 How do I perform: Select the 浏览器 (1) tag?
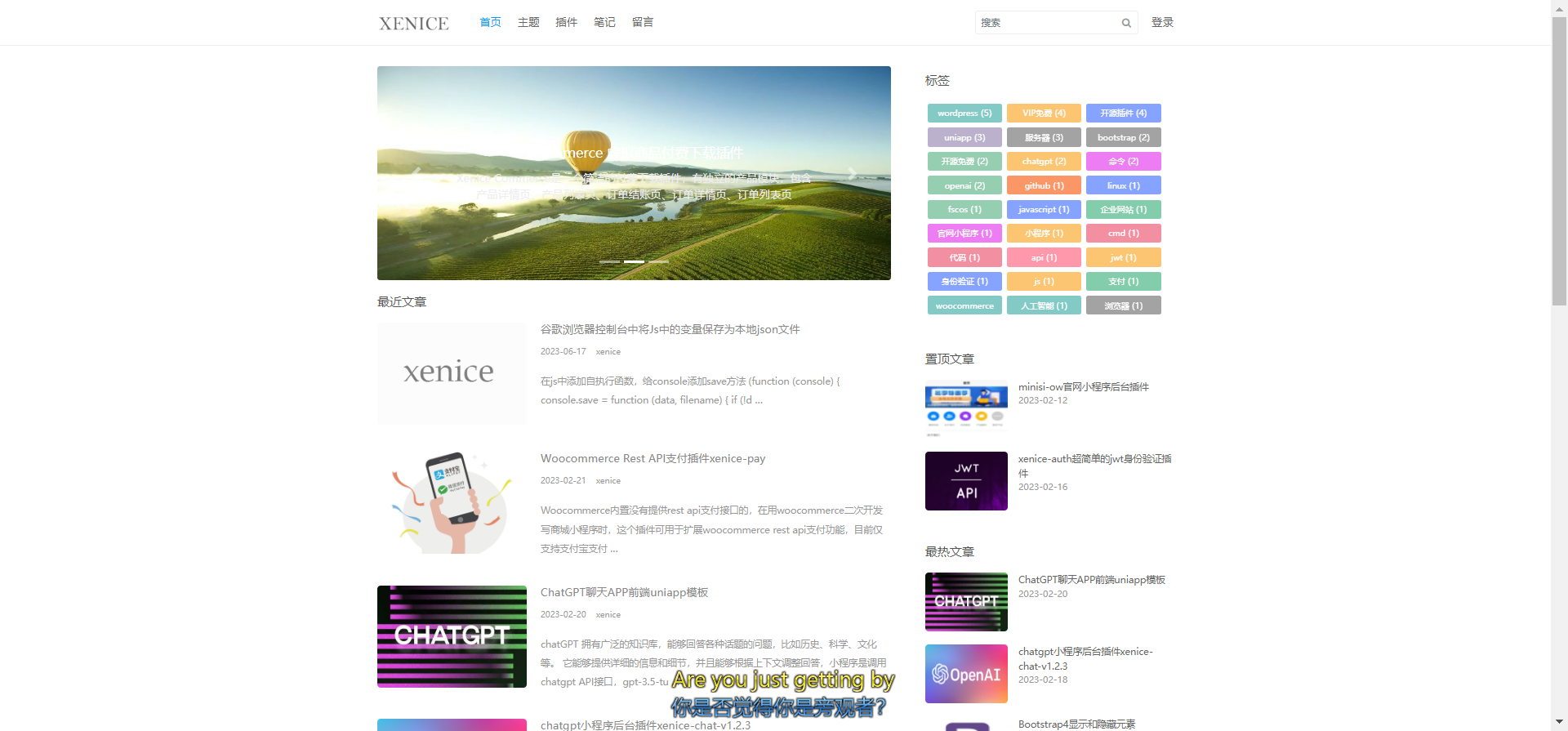(x=1124, y=306)
